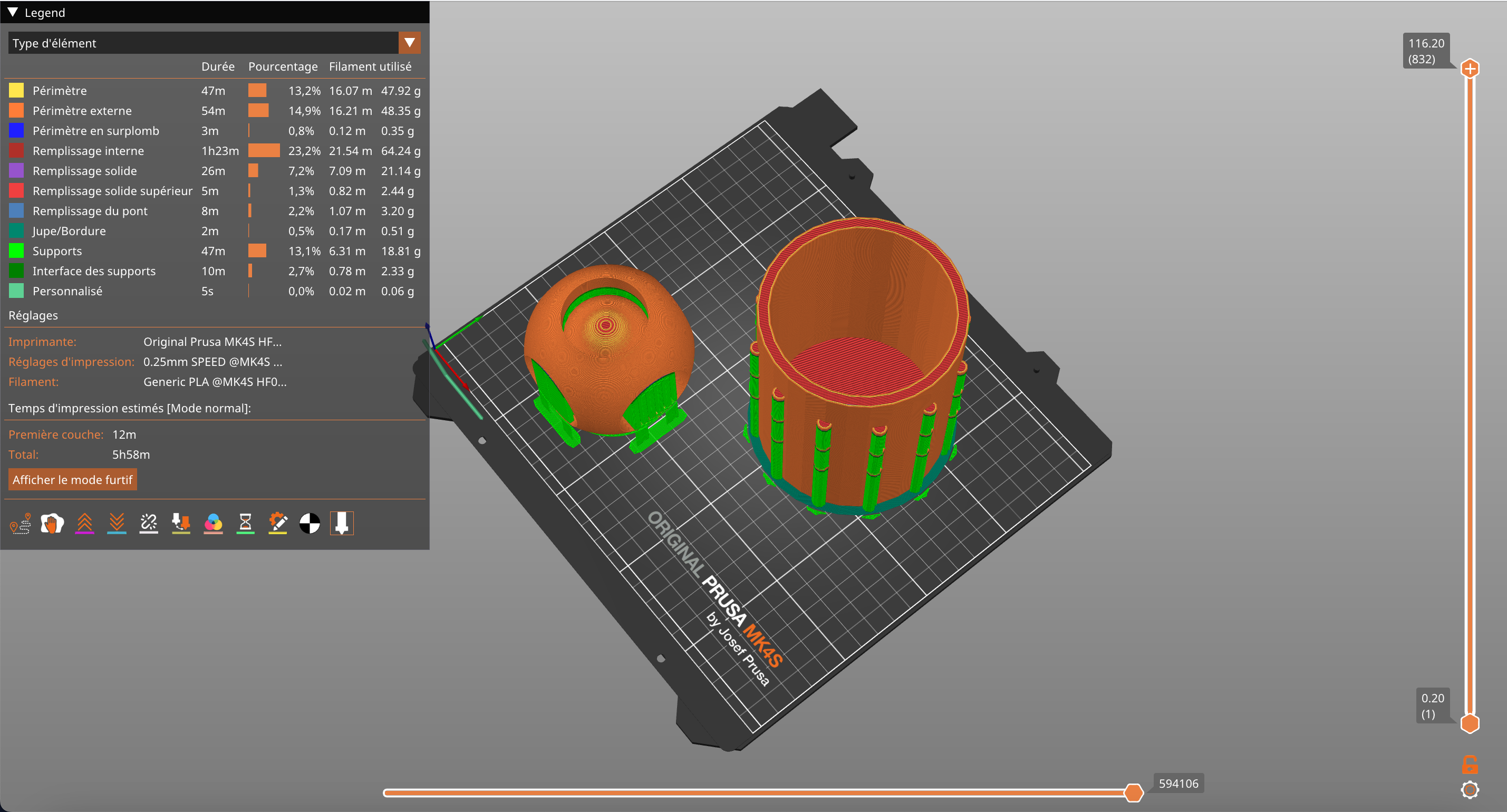Click top layer slider plus handle

tap(1470, 69)
